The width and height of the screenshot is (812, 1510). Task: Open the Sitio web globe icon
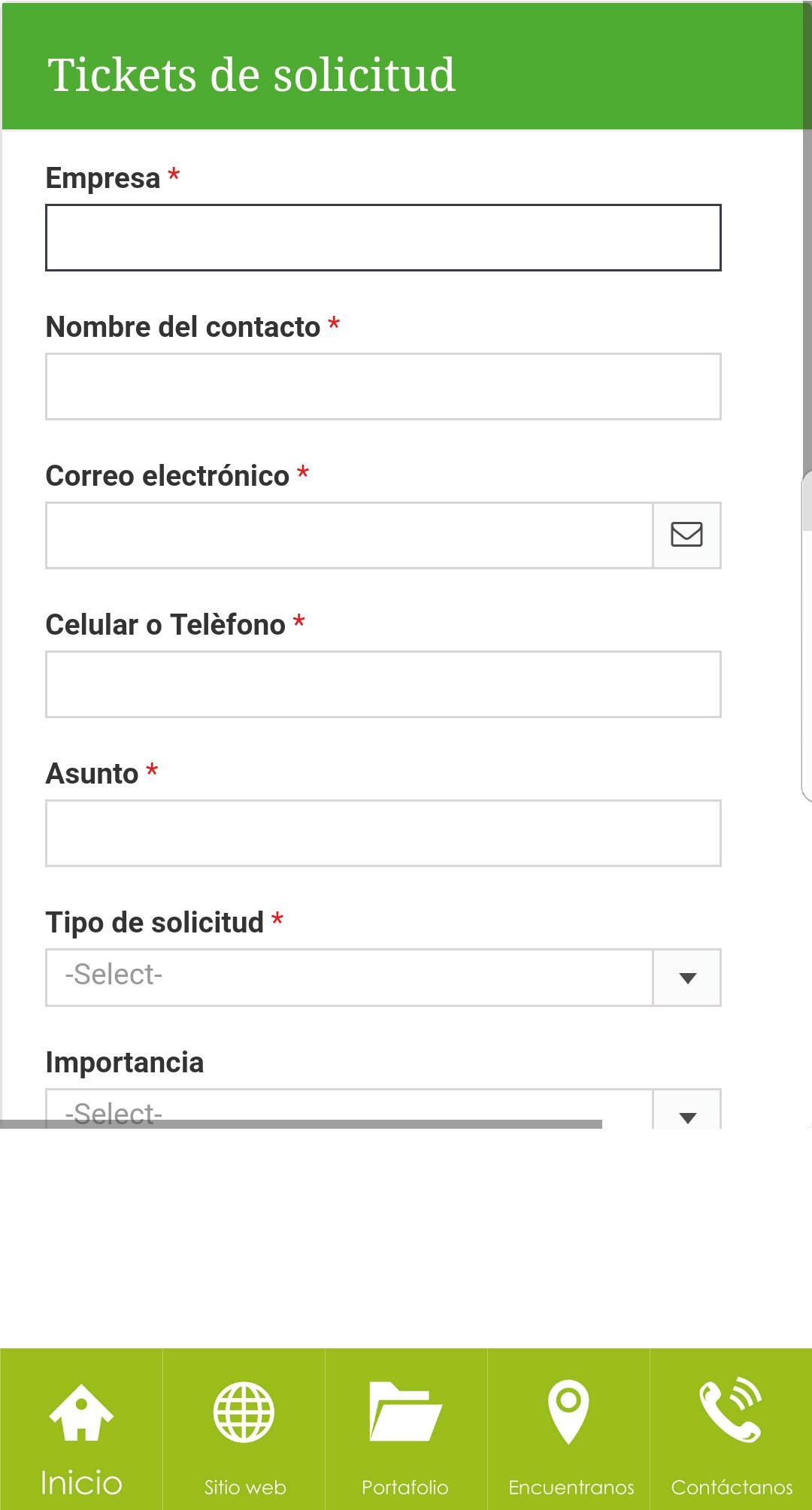(244, 1412)
